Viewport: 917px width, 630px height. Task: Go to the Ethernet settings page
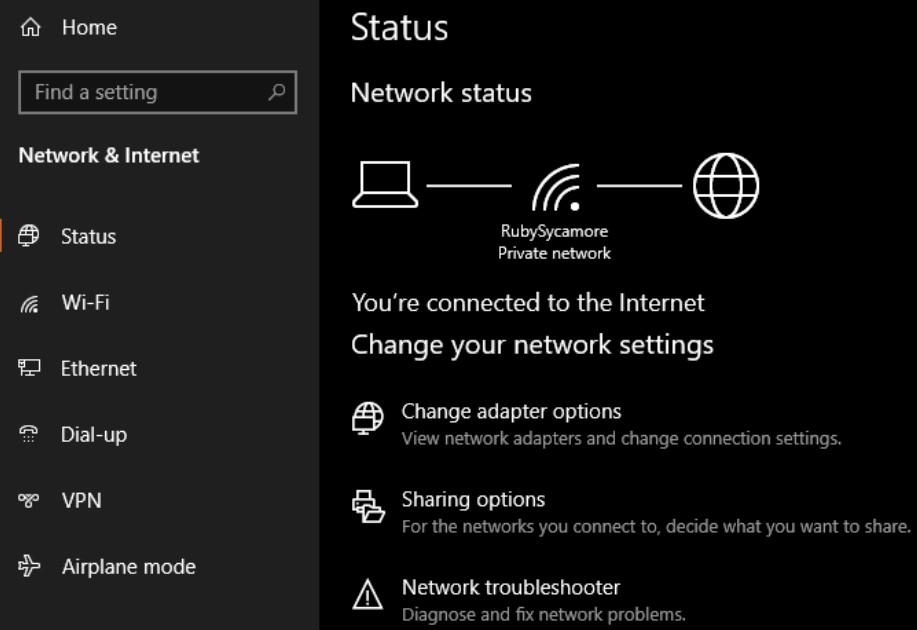point(98,368)
